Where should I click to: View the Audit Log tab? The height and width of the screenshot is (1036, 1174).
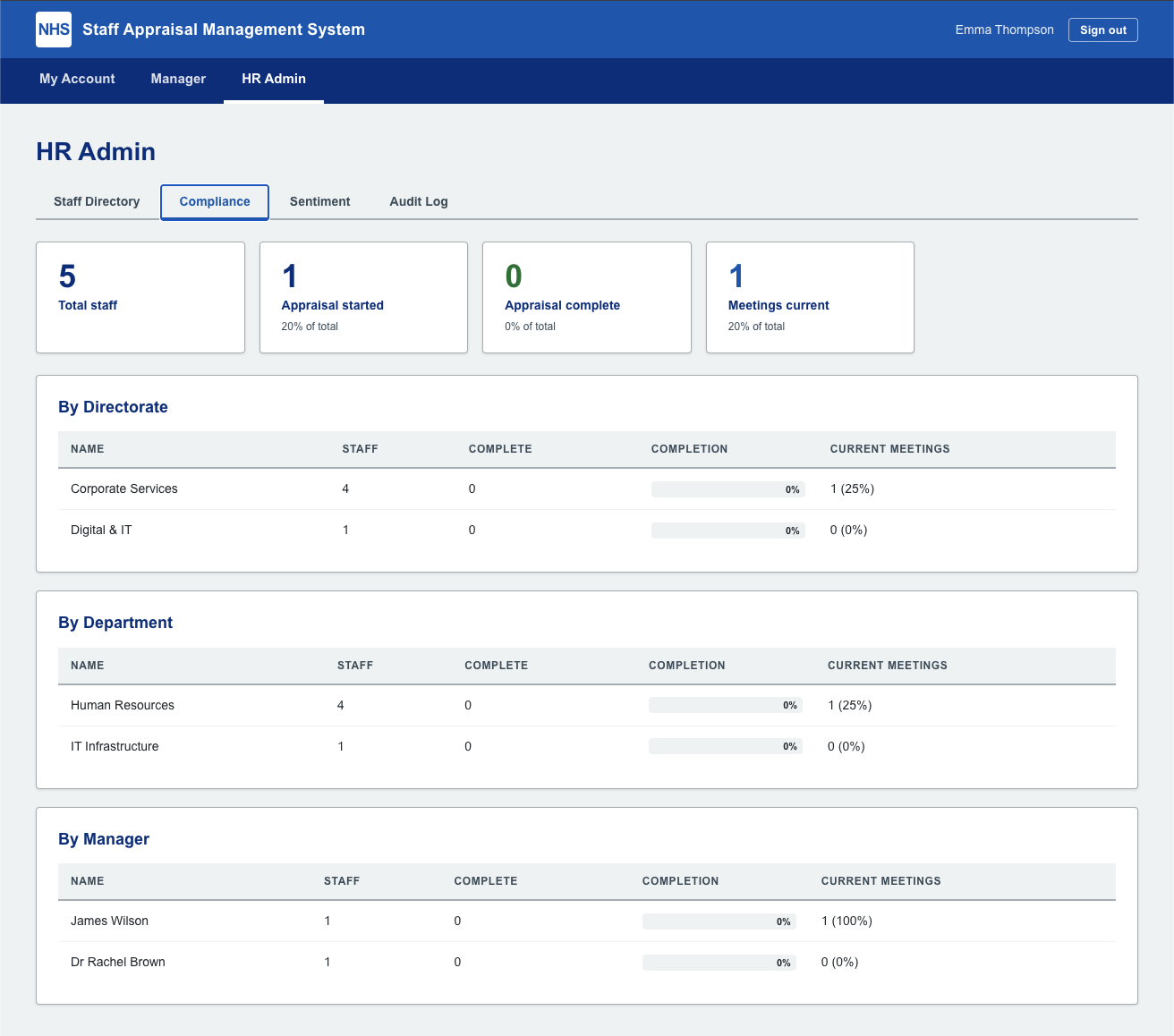click(418, 201)
